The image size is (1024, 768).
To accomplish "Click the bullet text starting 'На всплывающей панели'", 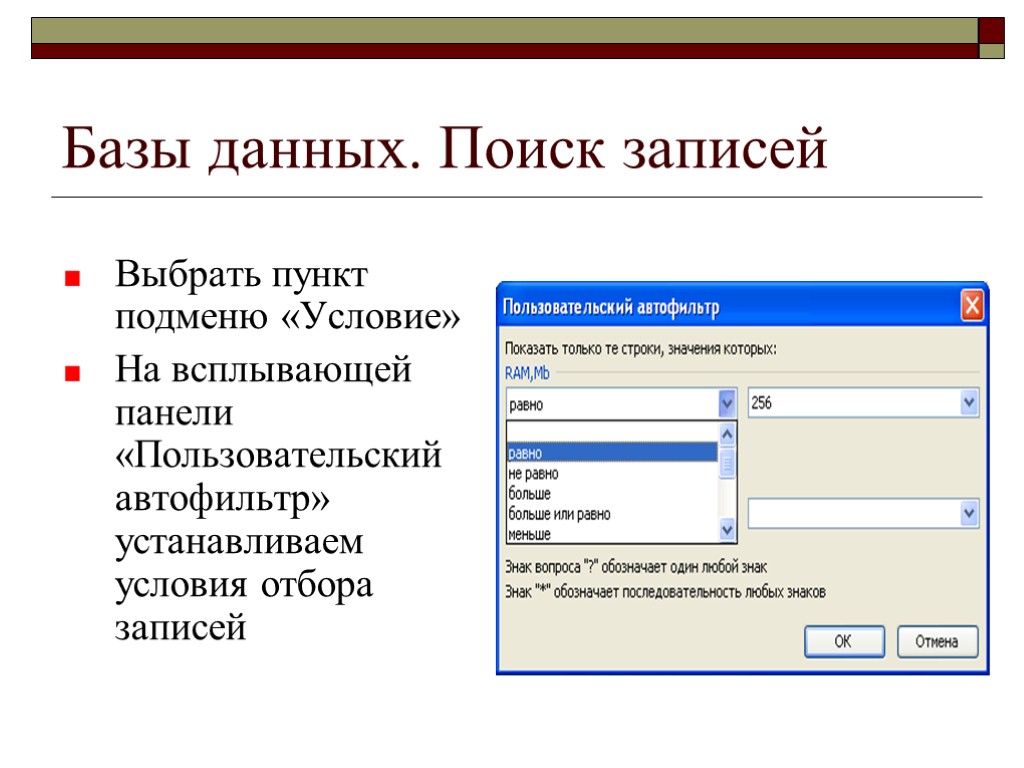I will click(278, 498).
